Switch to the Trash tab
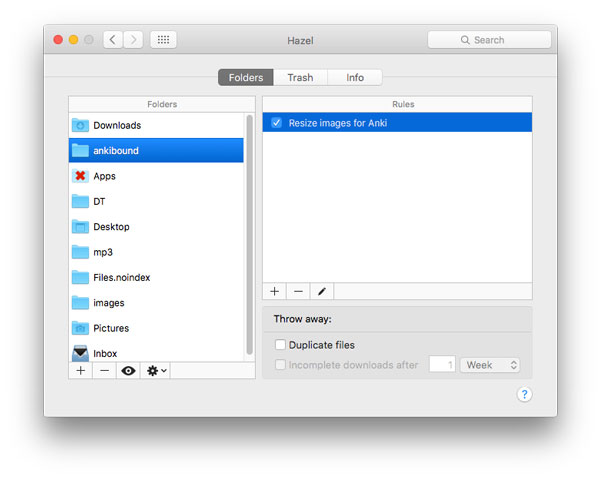 click(x=300, y=78)
